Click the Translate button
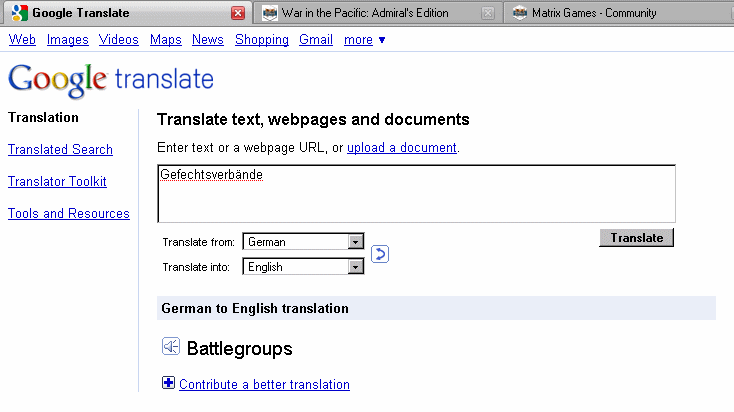This screenshot has height=412, width=734. pos(636,238)
